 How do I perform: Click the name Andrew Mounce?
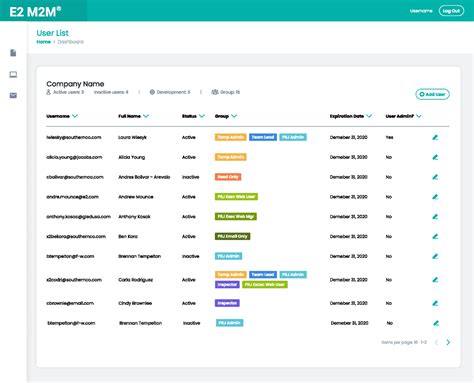coord(136,197)
